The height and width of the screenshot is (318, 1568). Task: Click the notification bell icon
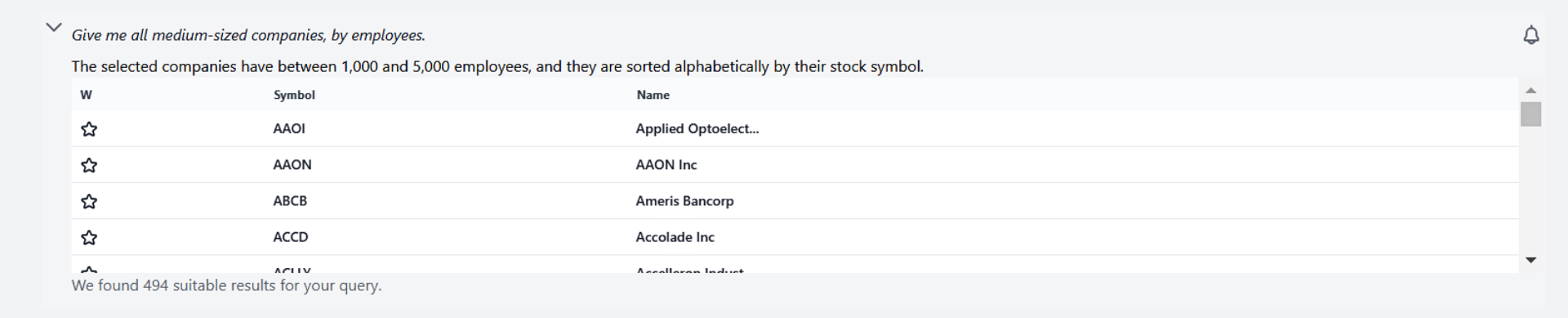click(1531, 35)
